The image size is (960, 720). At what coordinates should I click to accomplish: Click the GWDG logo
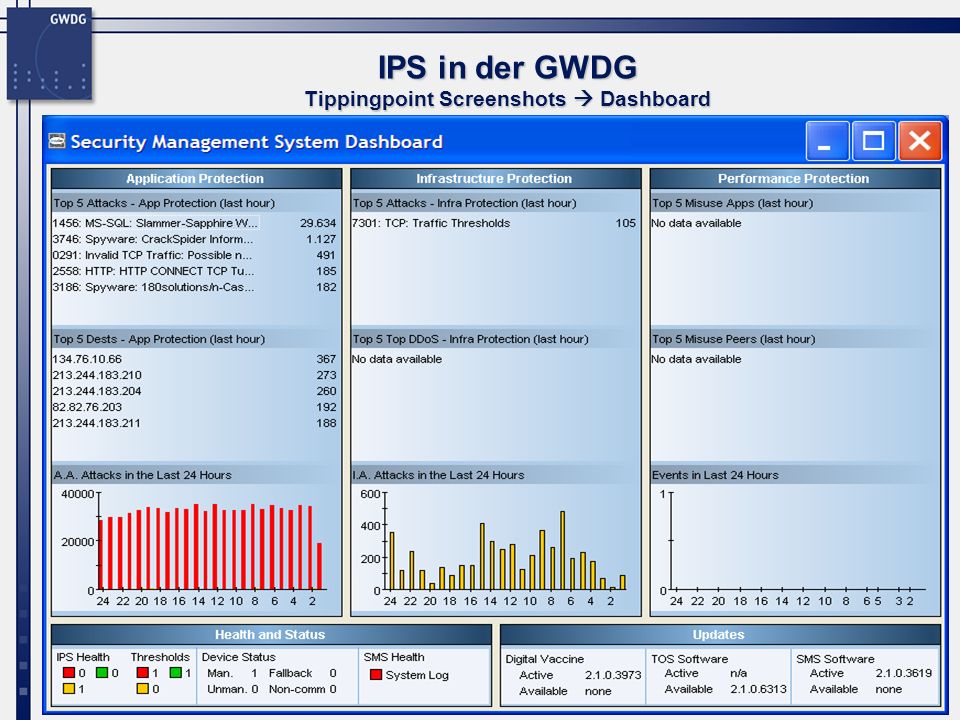[49, 53]
